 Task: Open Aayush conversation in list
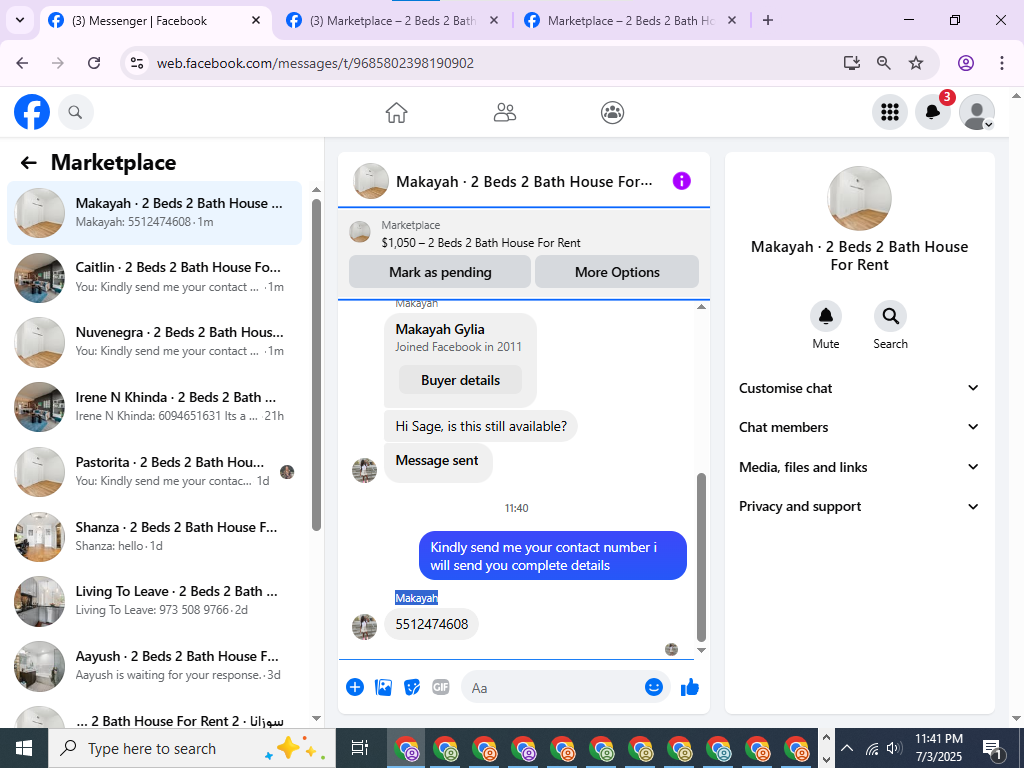[x=155, y=665]
